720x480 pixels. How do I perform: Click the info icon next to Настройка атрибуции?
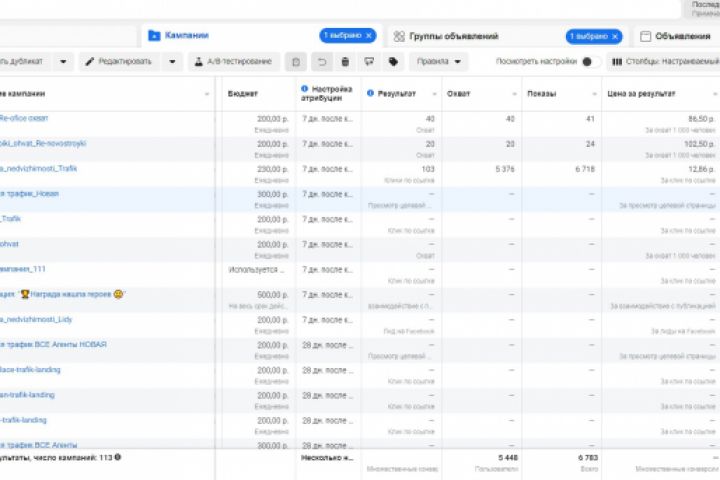click(304, 89)
